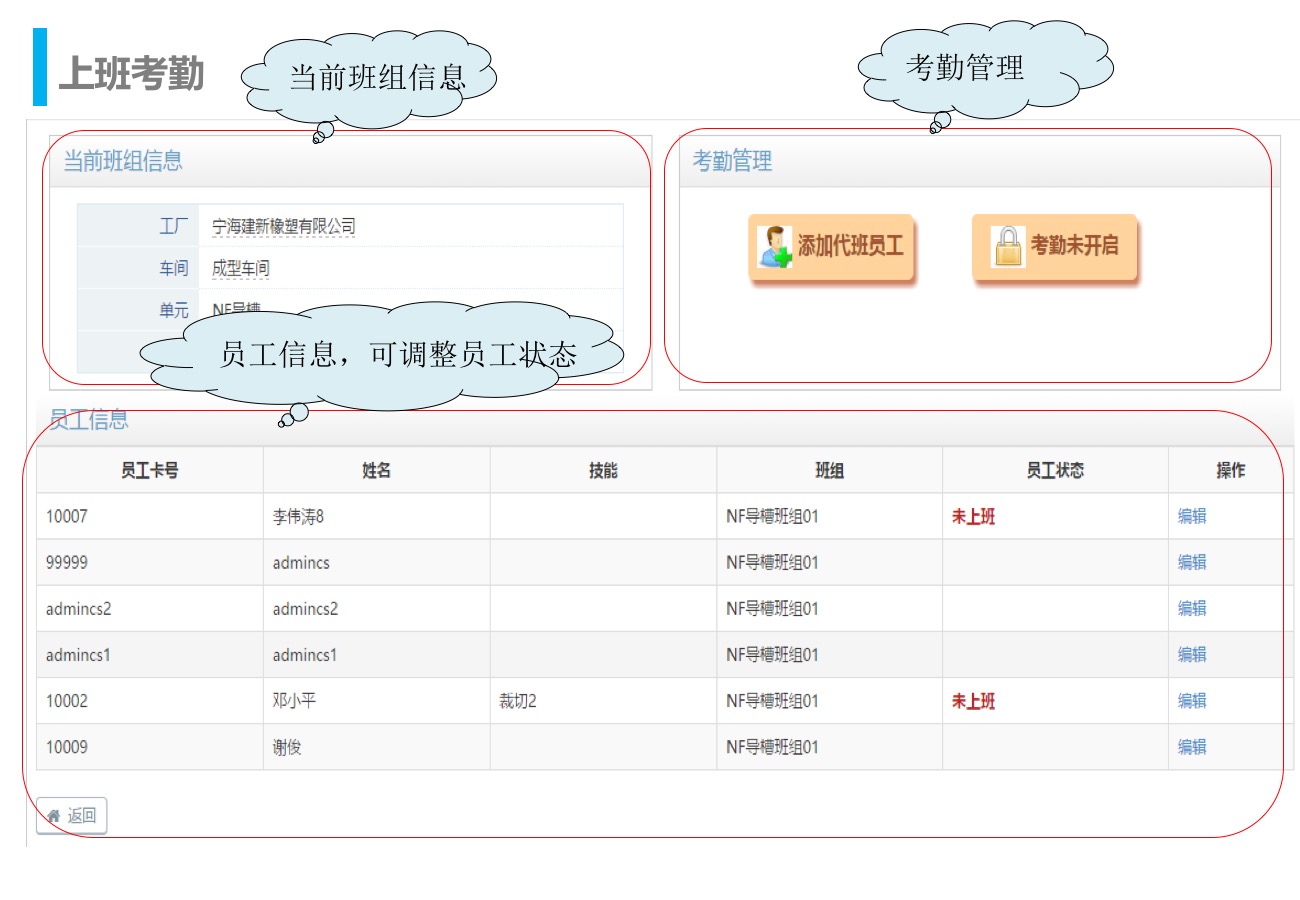
Task: Click factory value 宁海建新橡塑有限公司
Action: [x=283, y=227]
